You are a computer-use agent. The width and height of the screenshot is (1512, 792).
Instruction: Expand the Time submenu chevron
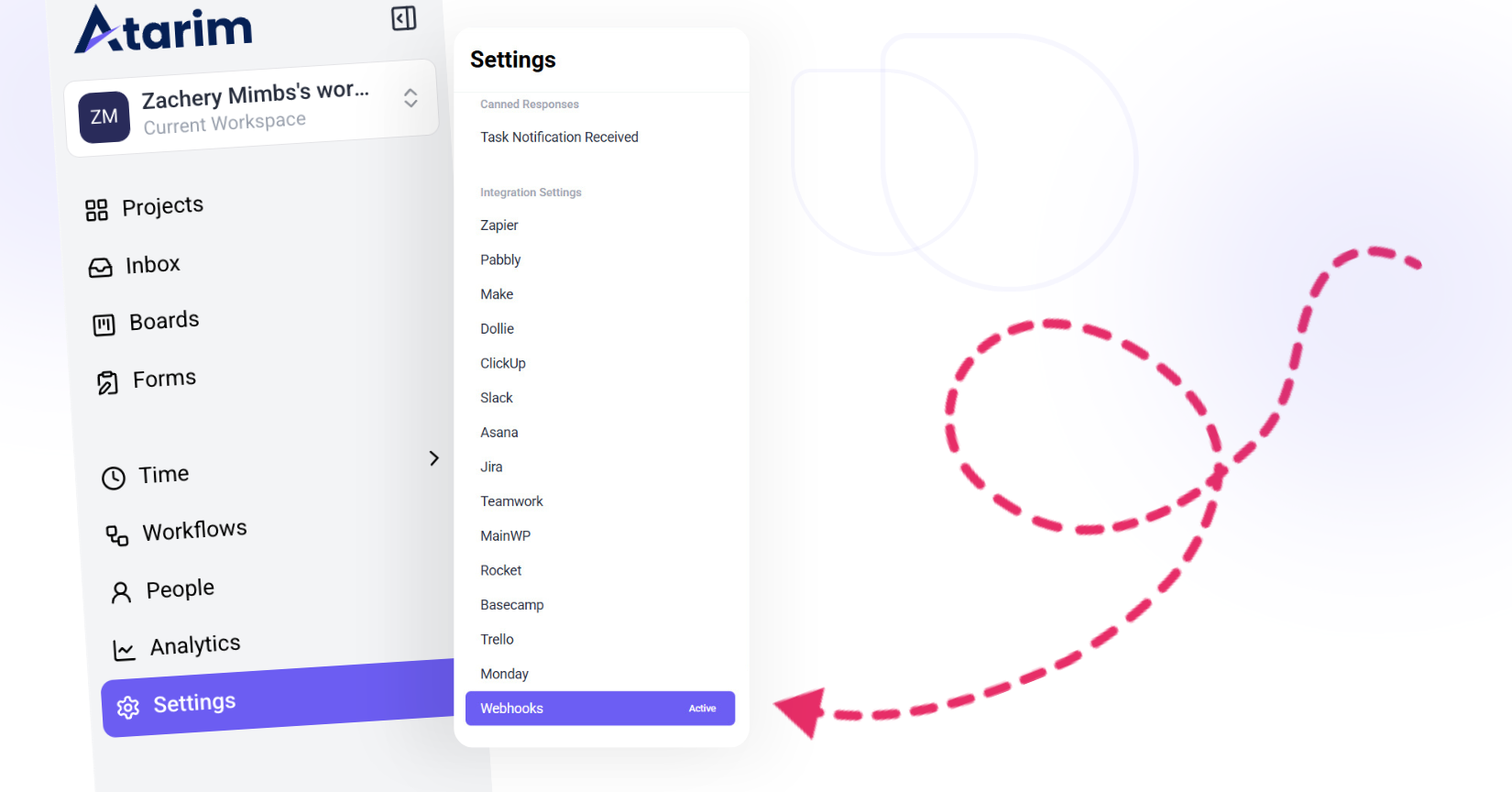434,458
